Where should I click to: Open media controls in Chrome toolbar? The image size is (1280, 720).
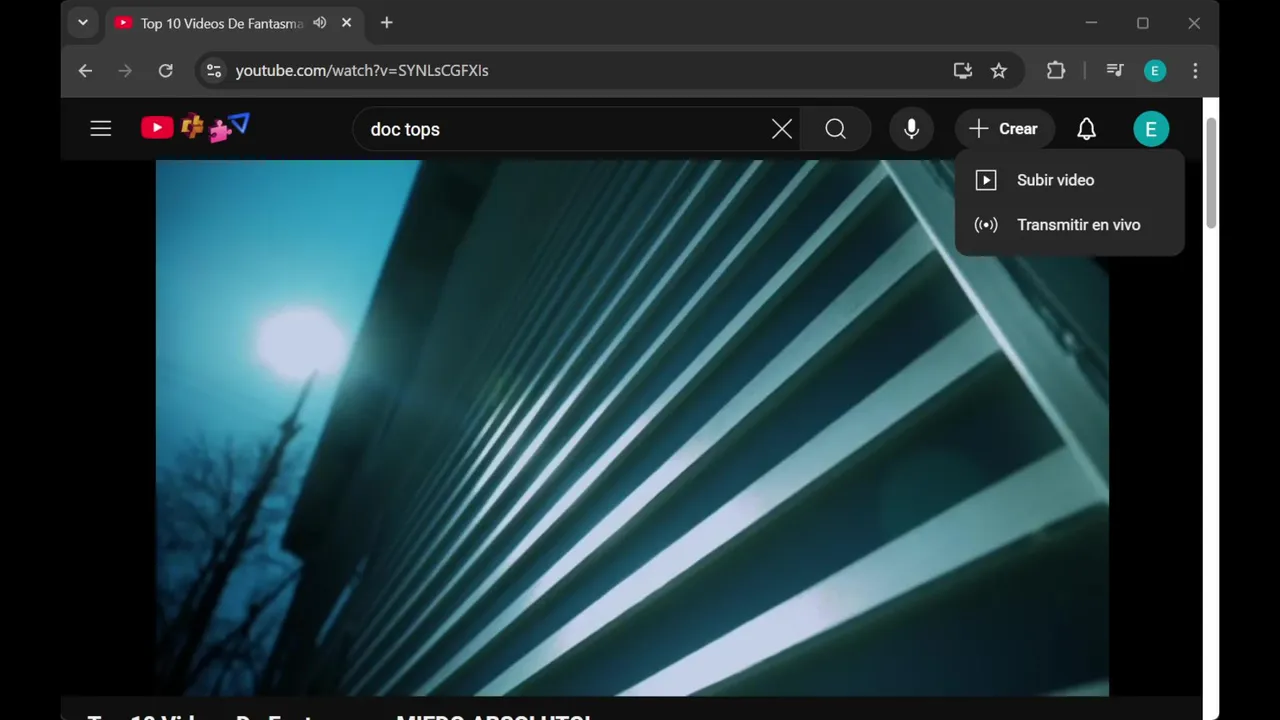1115,71
